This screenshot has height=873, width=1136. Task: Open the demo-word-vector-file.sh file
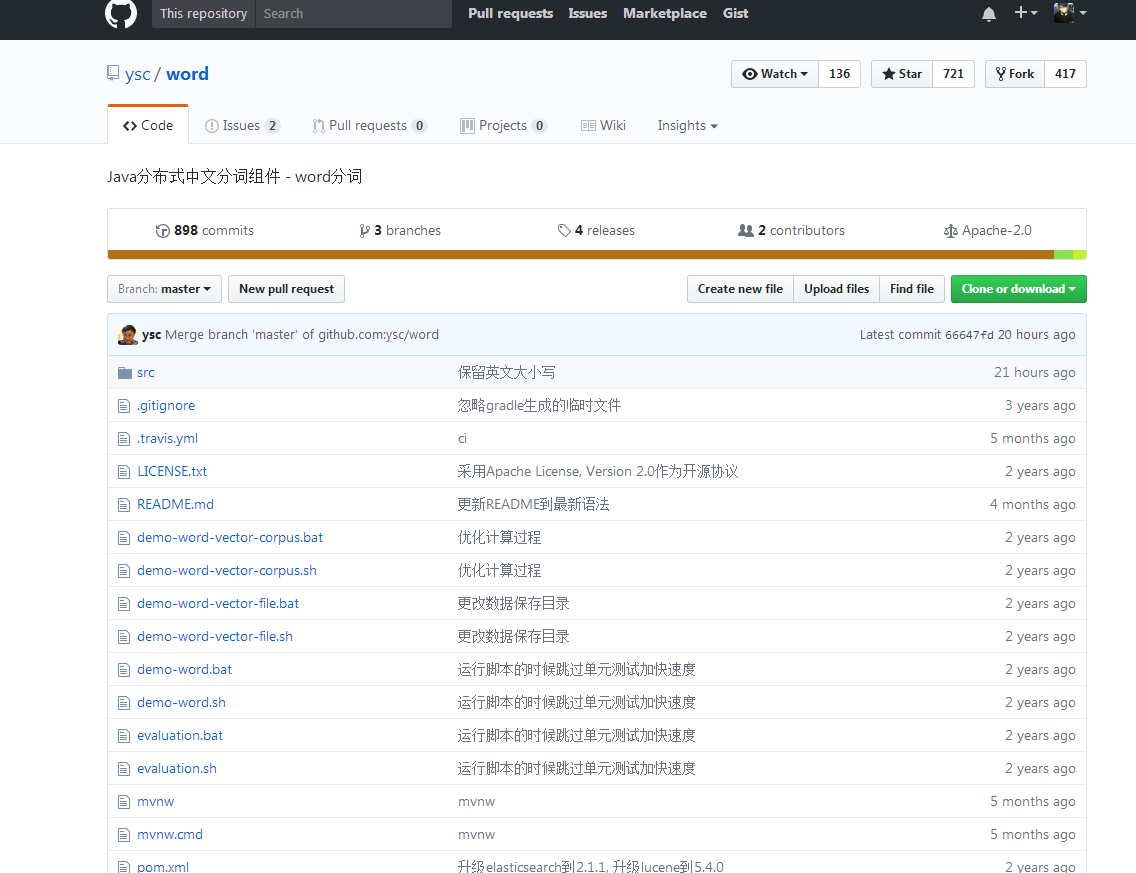(215, 637)
